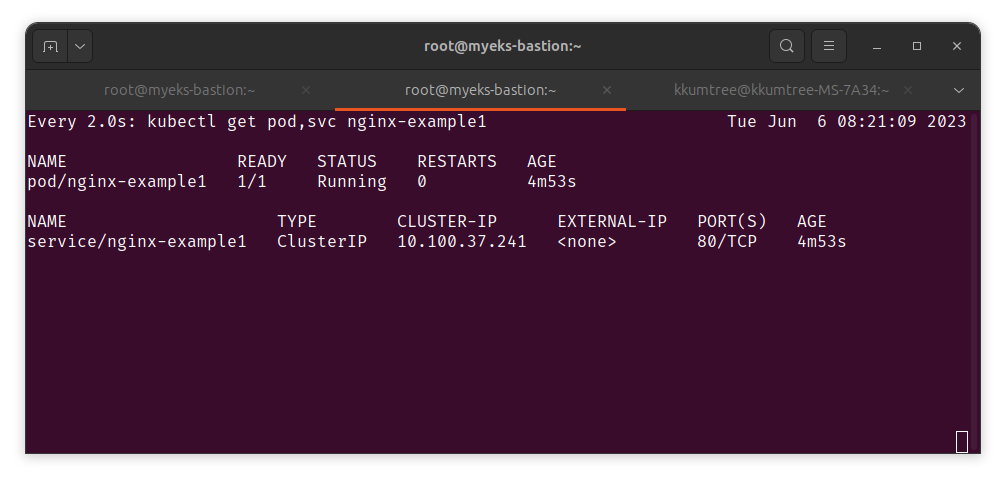Switch to kkumtree@kkumtree-MS-7A34 tab
The height and width of the screenshot is (482, 1006).
coord(781,90)
